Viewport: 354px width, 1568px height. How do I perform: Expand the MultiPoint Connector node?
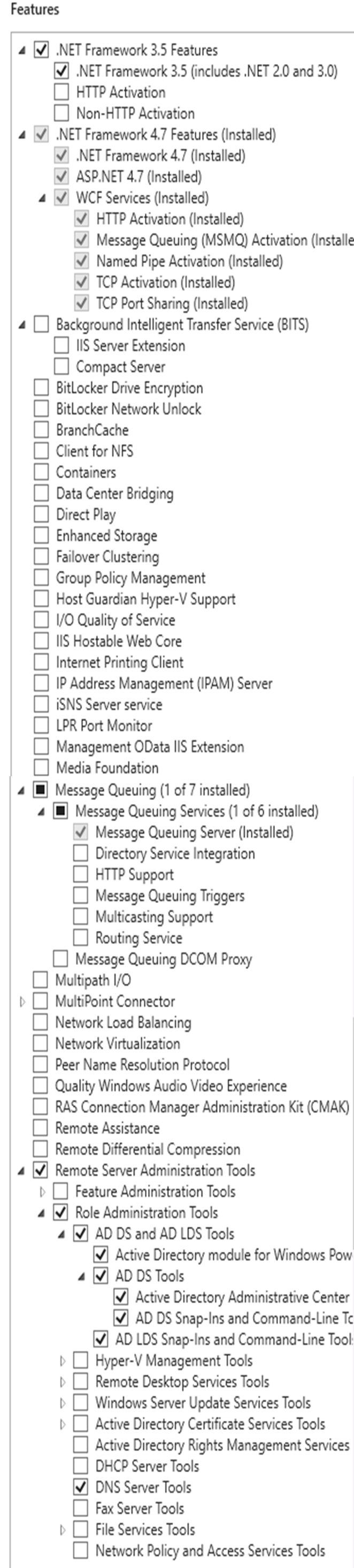click(x=22, y=1001)
